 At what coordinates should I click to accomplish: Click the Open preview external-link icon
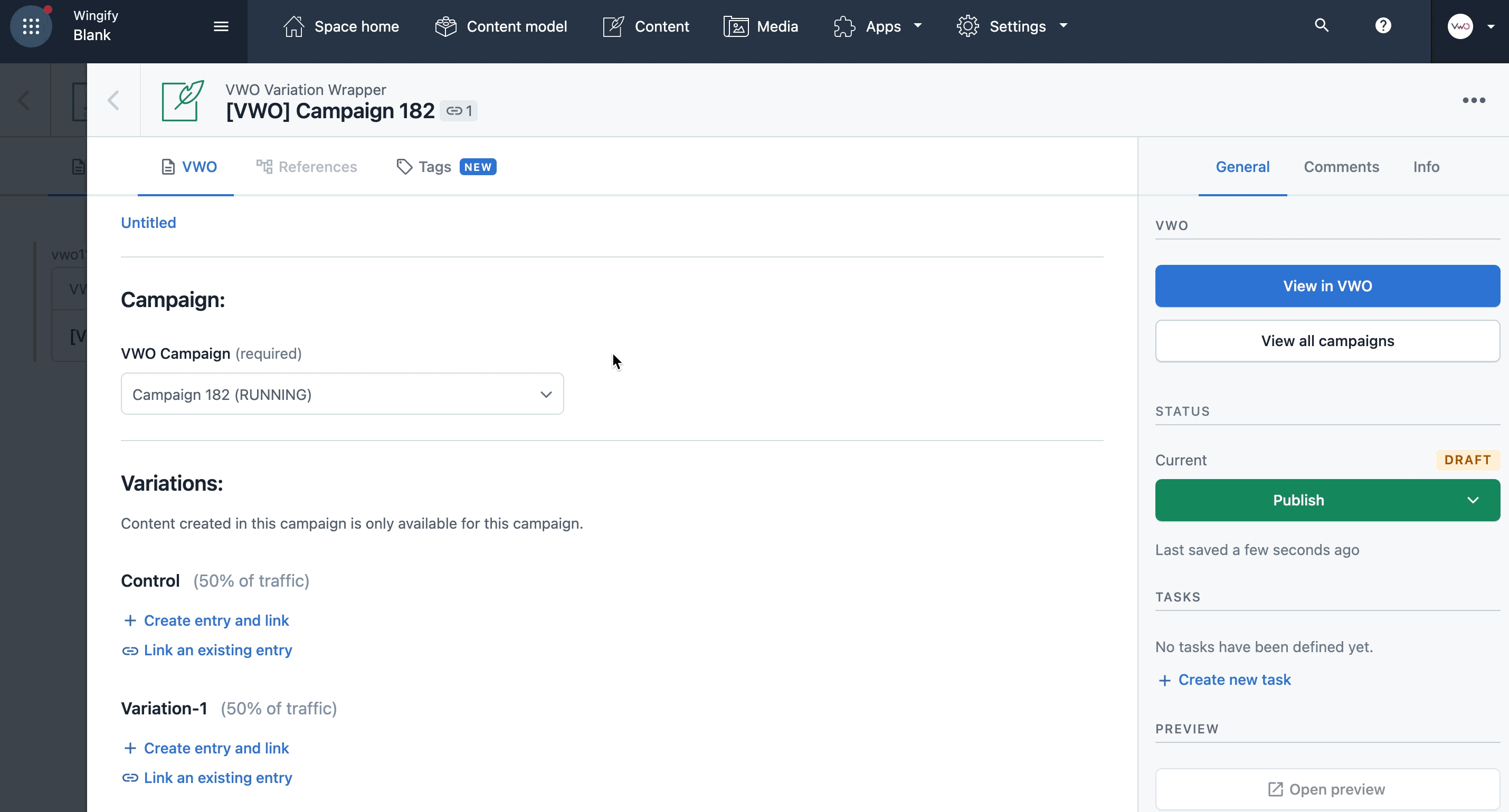1275,789
